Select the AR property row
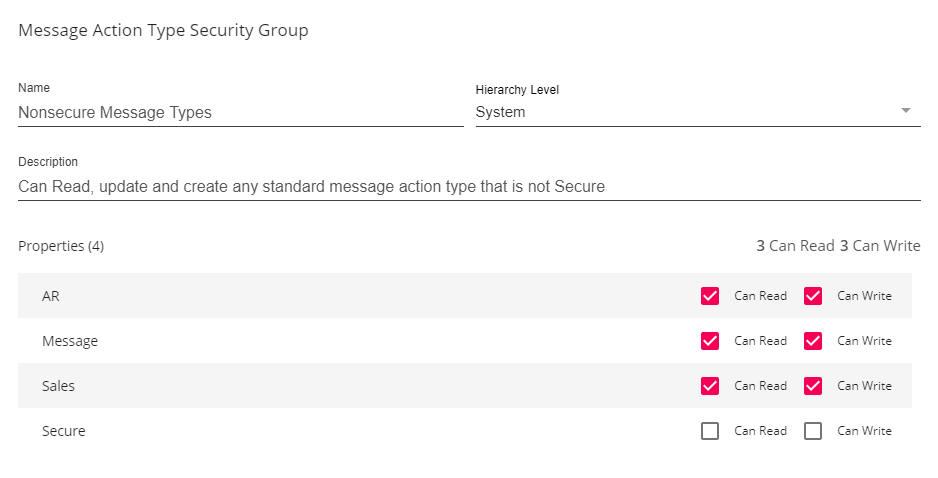The width and height of the screenshot is (938, 478). (300, 296)
